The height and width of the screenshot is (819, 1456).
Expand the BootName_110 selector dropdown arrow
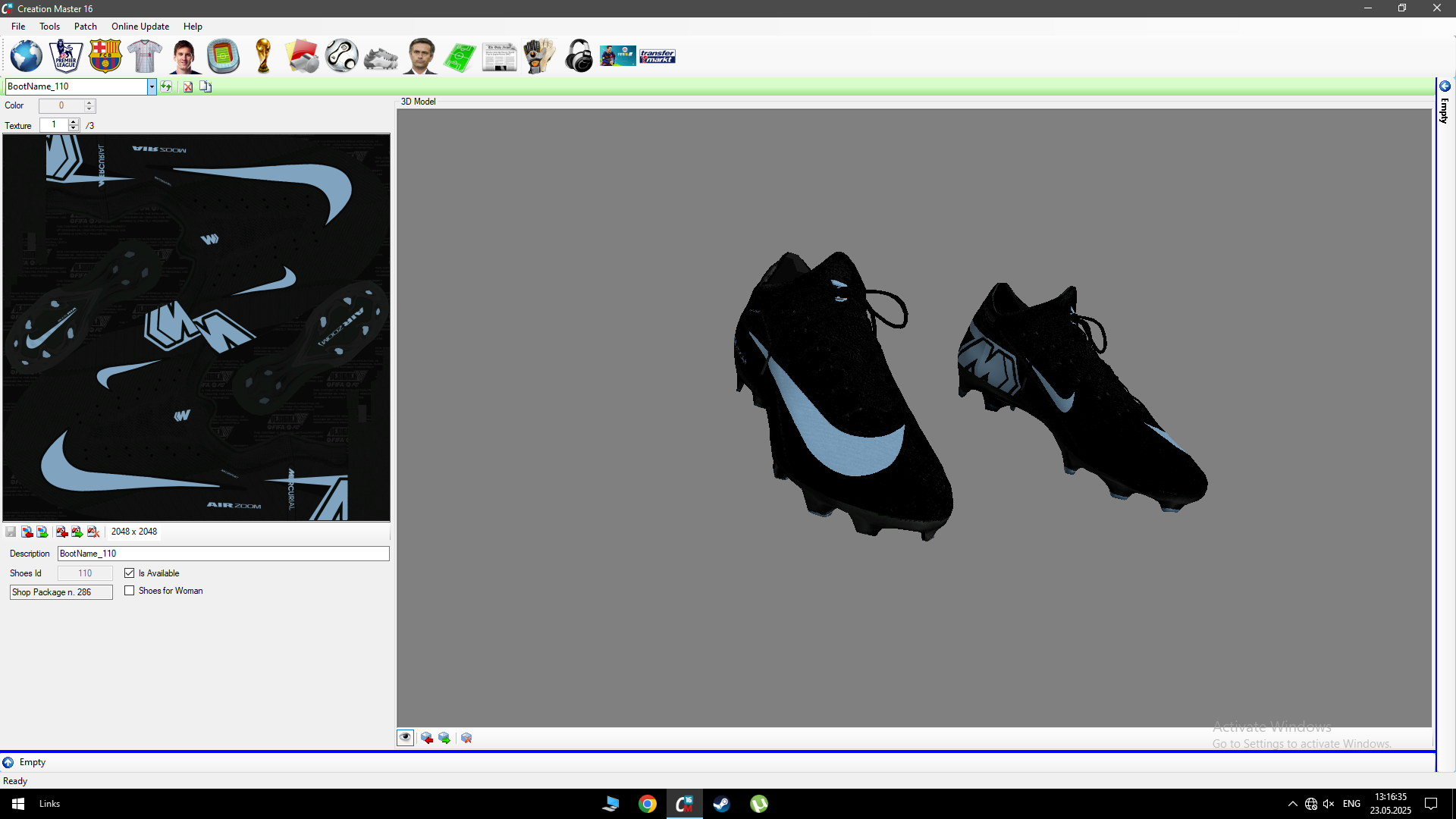(152, 86)
